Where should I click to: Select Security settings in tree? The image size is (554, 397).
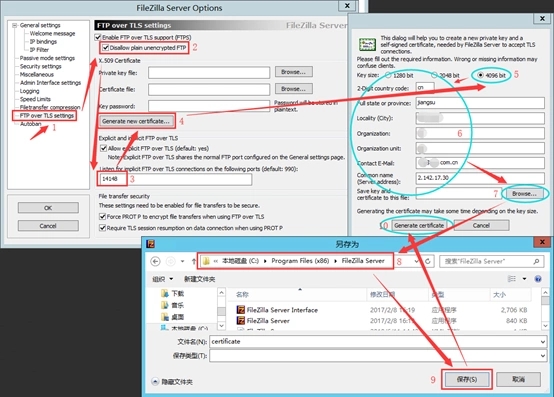(40, 66)
